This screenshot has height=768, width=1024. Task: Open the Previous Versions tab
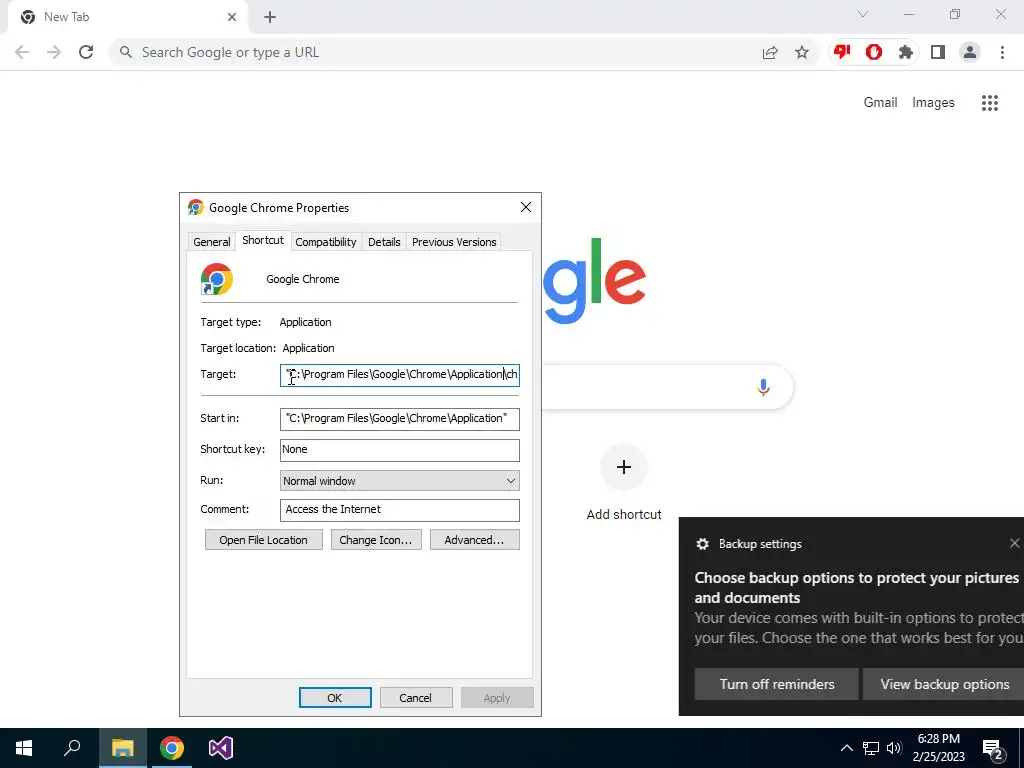[x=454, y=242]
